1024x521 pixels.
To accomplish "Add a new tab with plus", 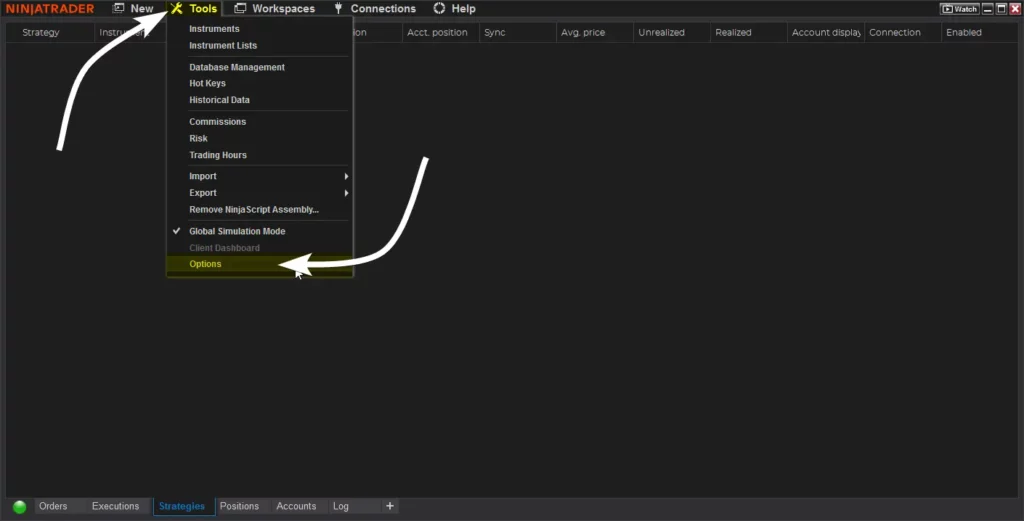I will pyautogui.click(x=390, y=506).
